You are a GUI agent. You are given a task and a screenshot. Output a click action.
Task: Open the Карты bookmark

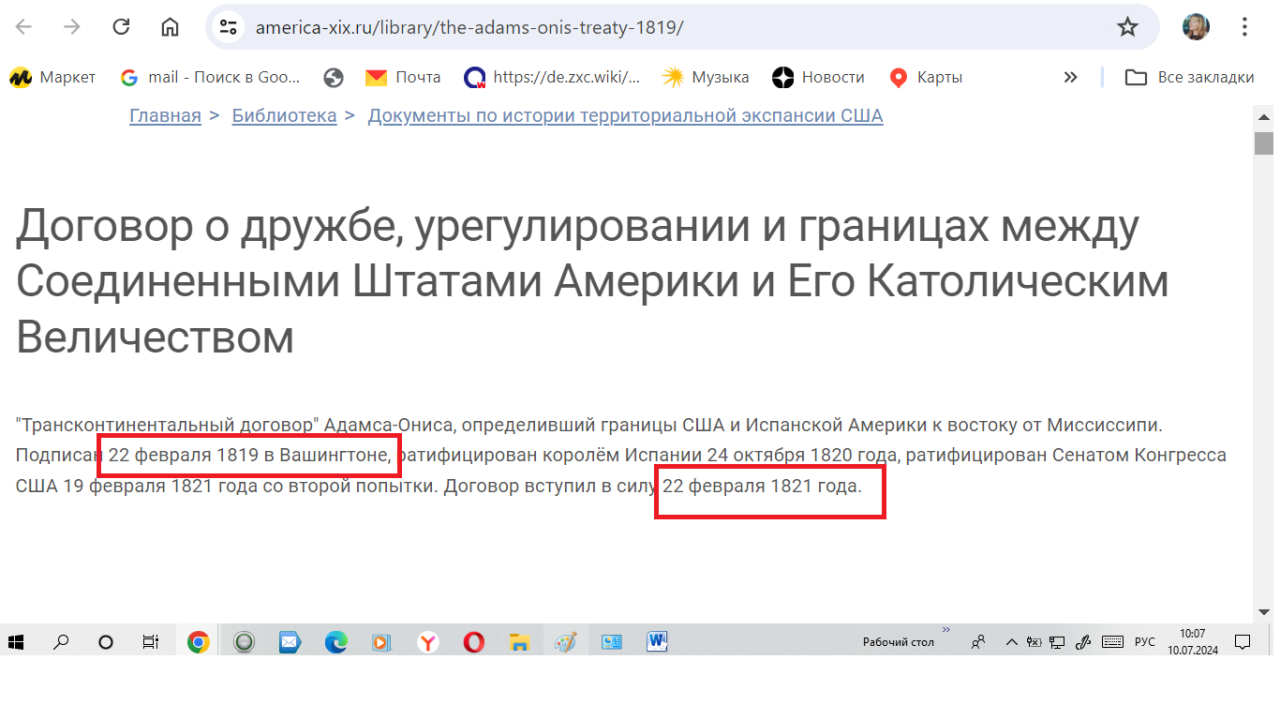(926, 77)
